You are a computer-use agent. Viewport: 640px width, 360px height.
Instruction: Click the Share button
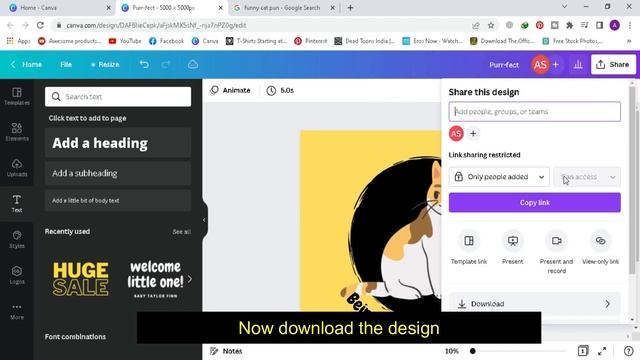click(x=613, y=64)
